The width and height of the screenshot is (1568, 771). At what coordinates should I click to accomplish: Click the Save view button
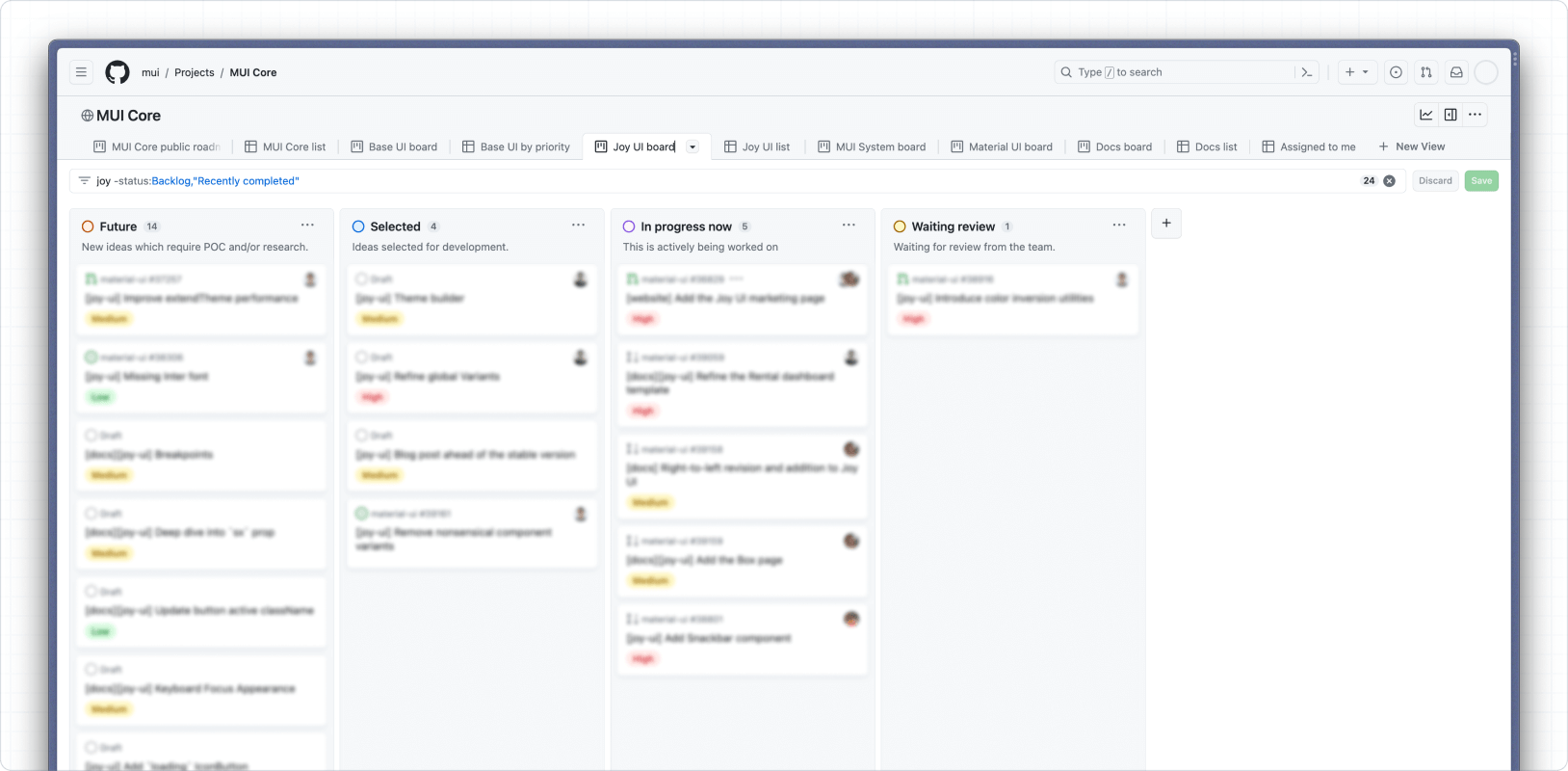1481,181
